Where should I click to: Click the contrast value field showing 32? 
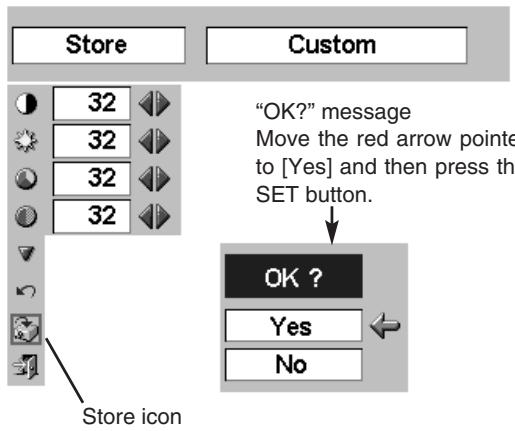click(92, 103)
